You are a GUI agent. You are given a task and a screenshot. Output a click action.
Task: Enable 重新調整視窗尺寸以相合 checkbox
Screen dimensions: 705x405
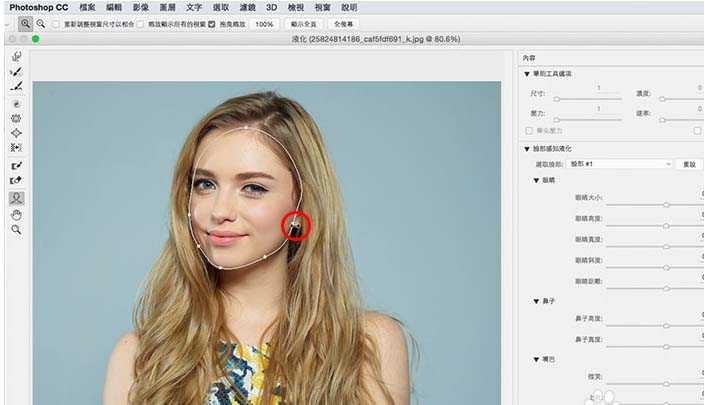pyautogui.click(x=56, y=23)
